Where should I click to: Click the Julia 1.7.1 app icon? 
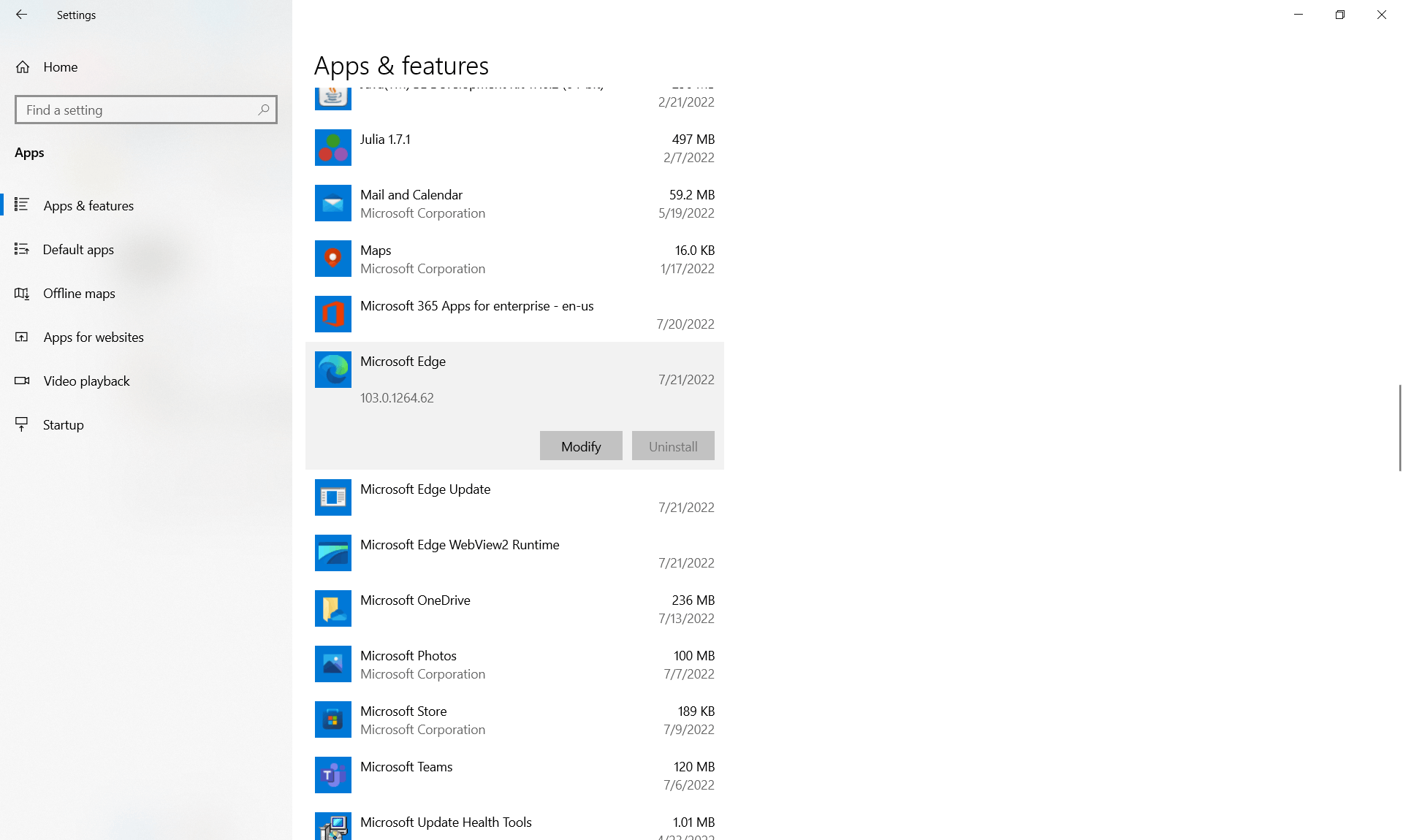pyautogui.click(x=332, y=148)
